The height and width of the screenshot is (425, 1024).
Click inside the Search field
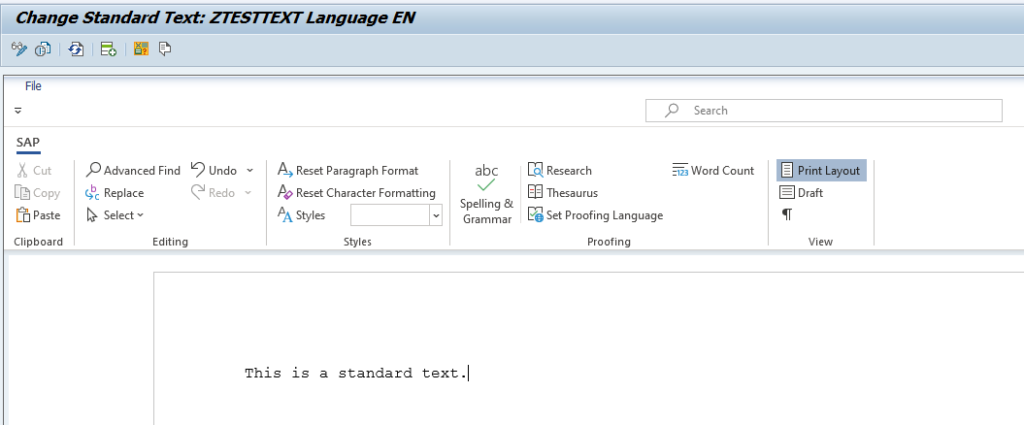pyautogui.click(x=824, y=110)
